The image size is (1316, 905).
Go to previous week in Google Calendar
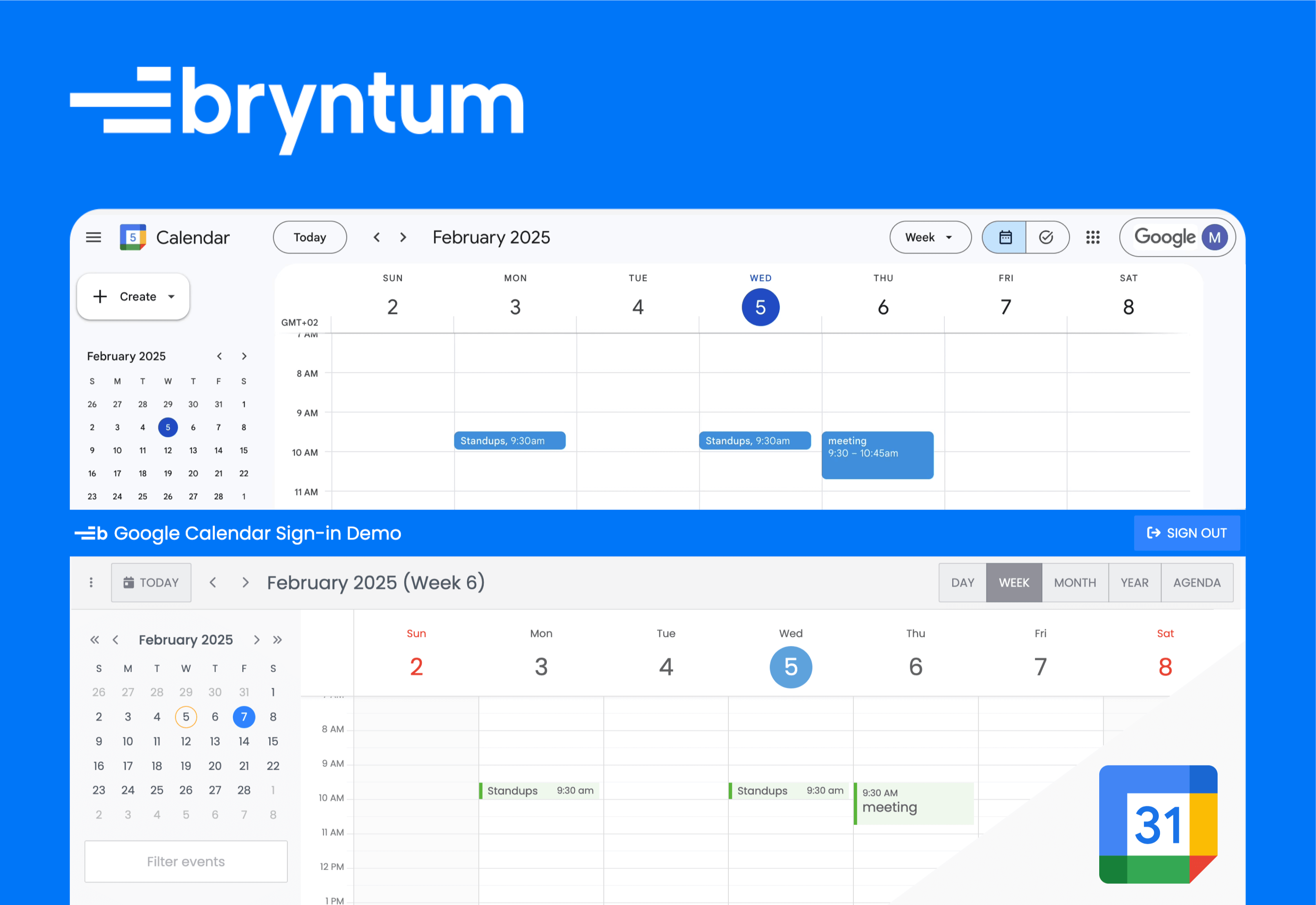376,237
